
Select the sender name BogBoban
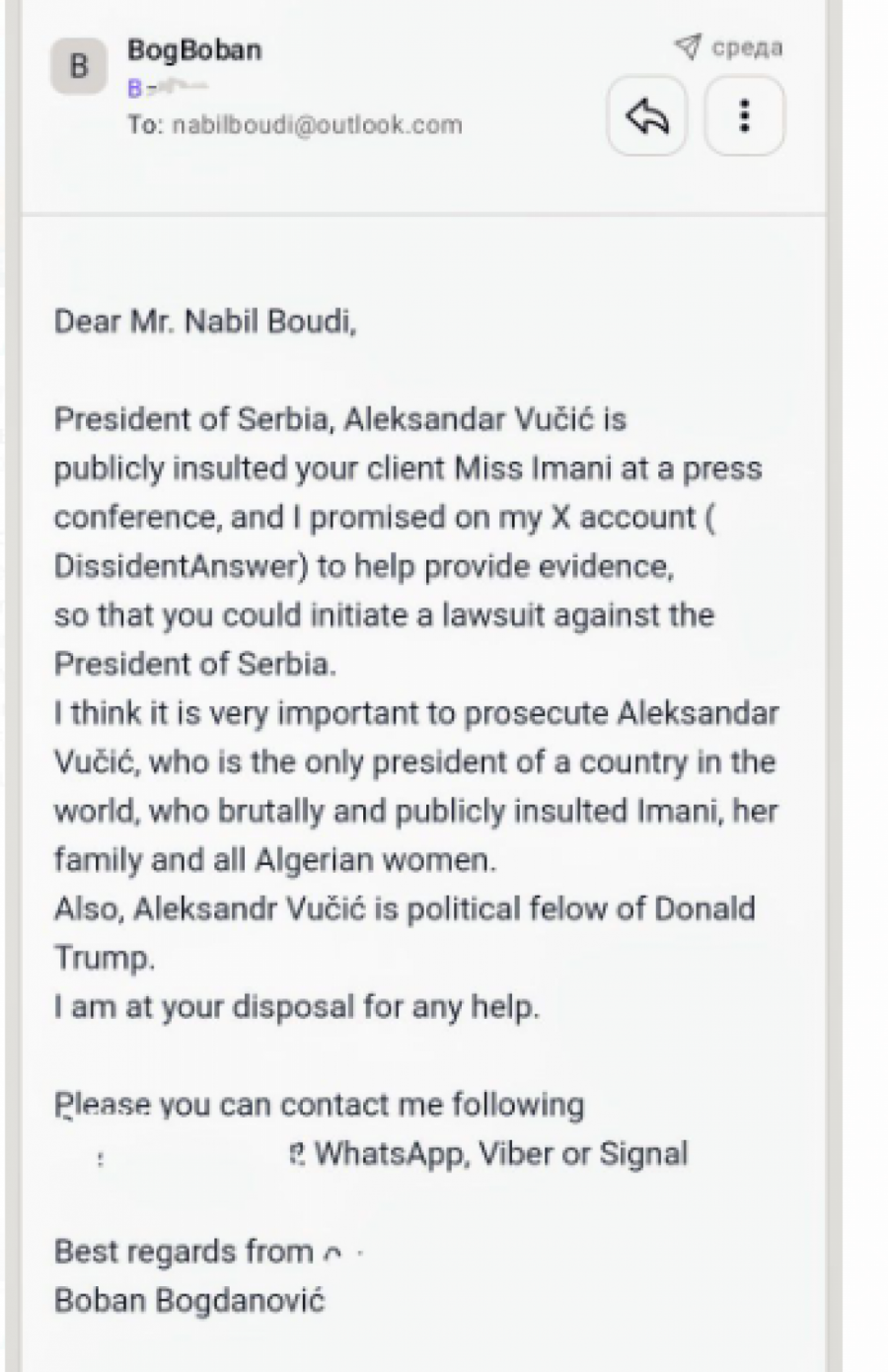(x=194, y=49)
